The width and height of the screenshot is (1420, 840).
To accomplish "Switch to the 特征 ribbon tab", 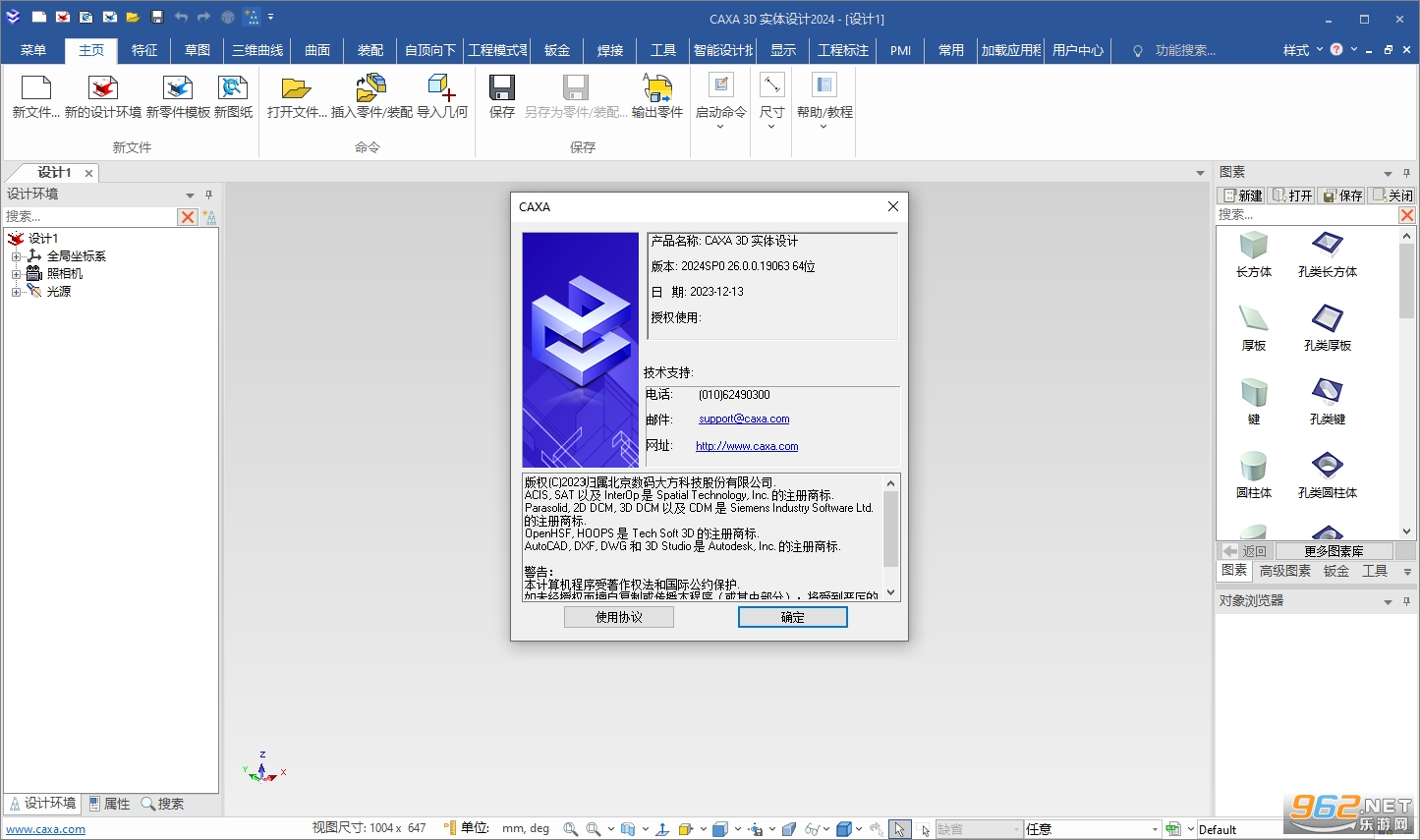I will (x=144, y=50).
